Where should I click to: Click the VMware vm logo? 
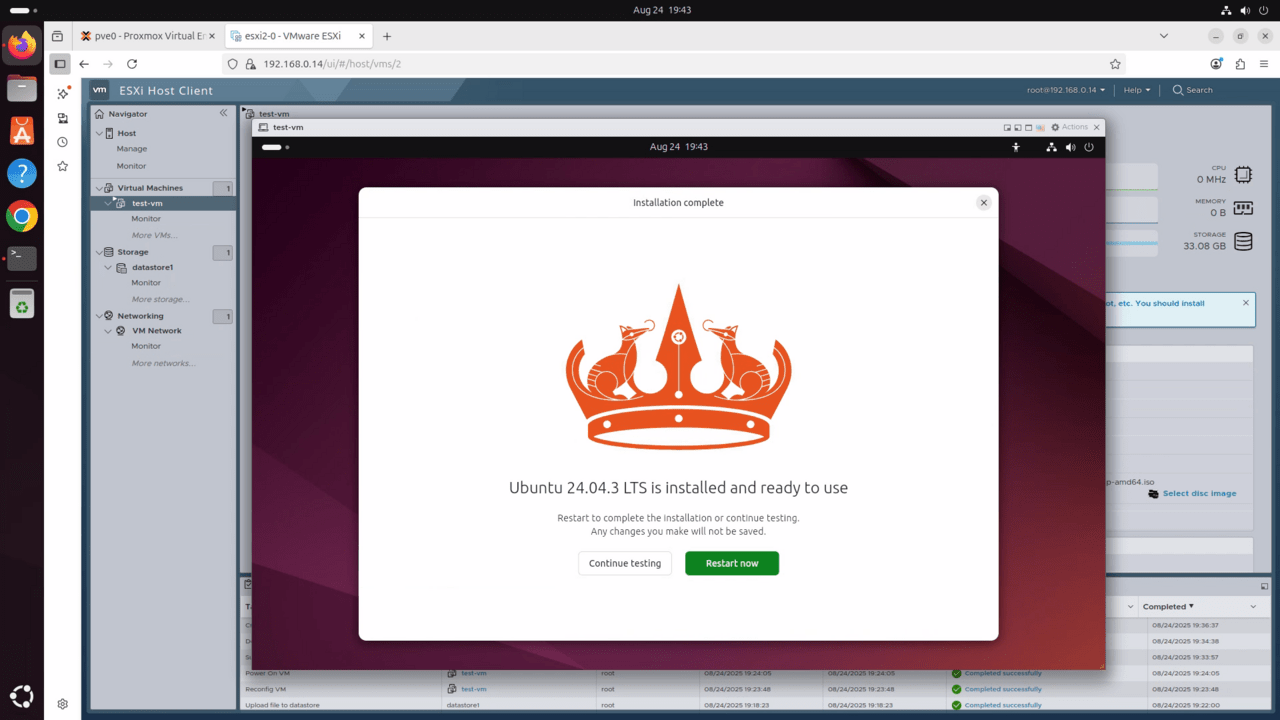coord(100,90)
